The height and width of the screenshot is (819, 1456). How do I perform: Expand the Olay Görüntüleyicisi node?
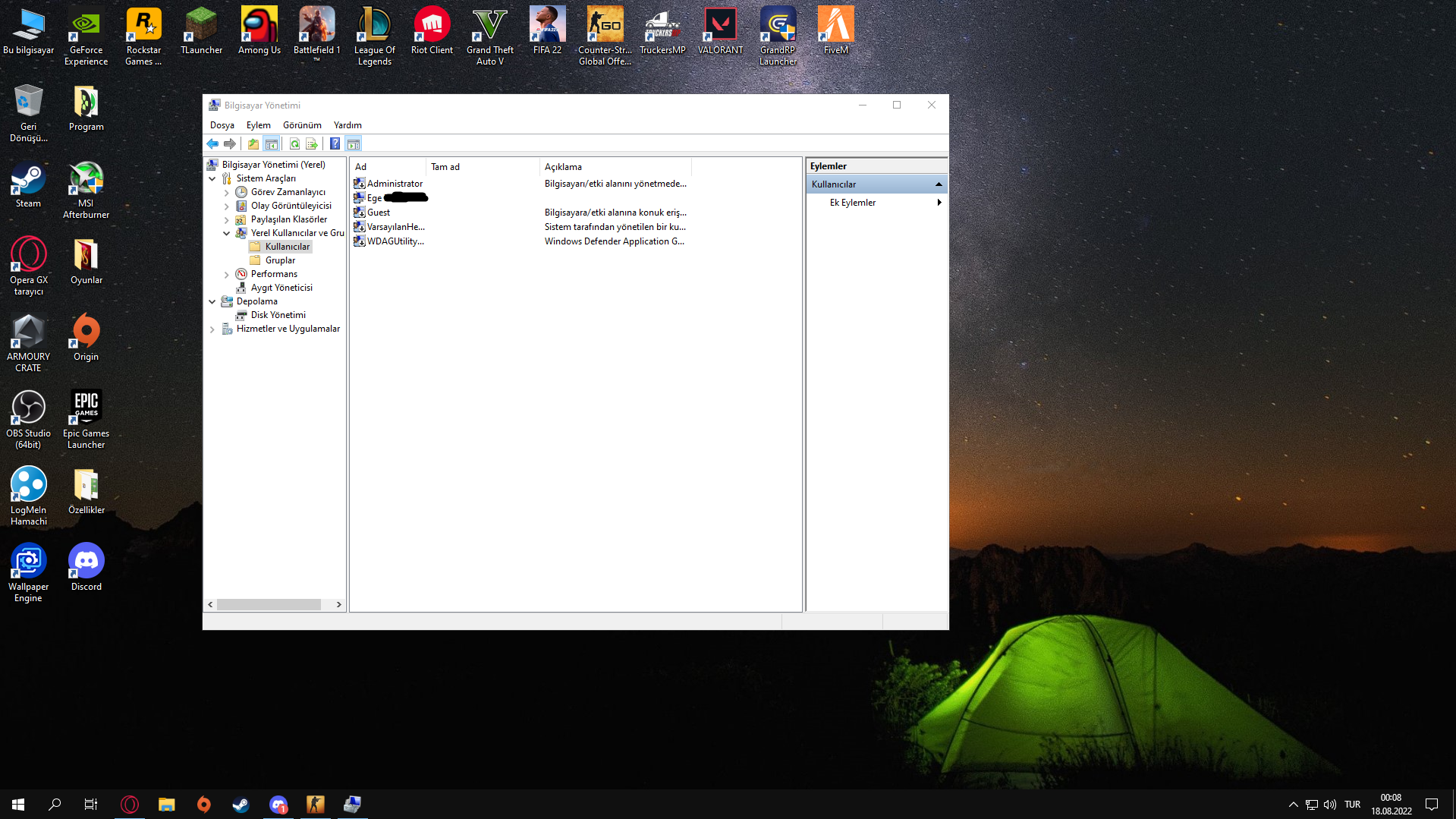pyautogui.click(x=227, y=206)
